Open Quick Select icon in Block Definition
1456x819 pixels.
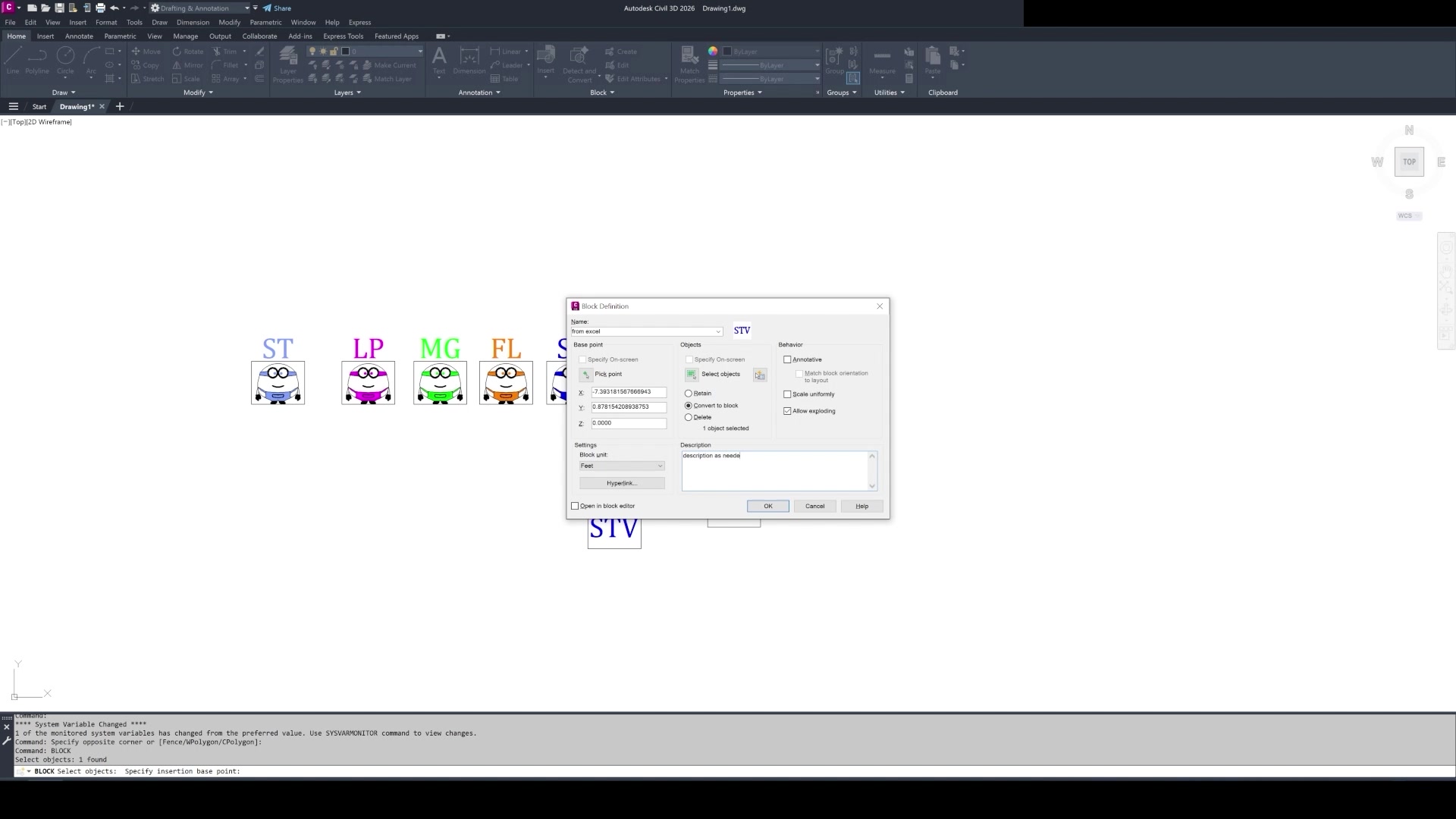pyautogui.click(x=760, y=375)
